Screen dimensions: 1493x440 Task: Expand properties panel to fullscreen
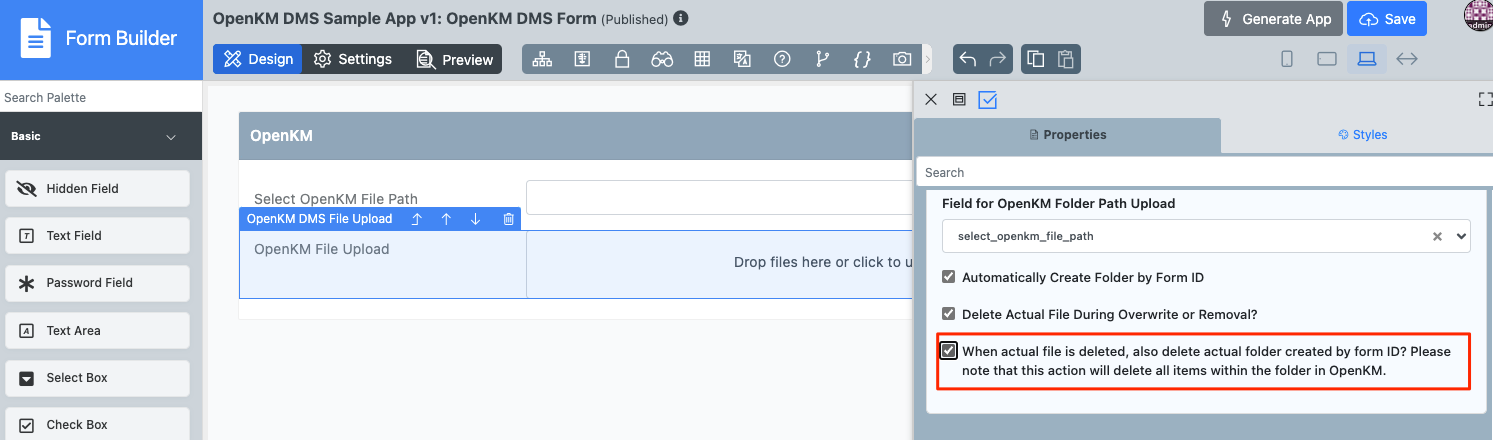[x=1484, y=99]
